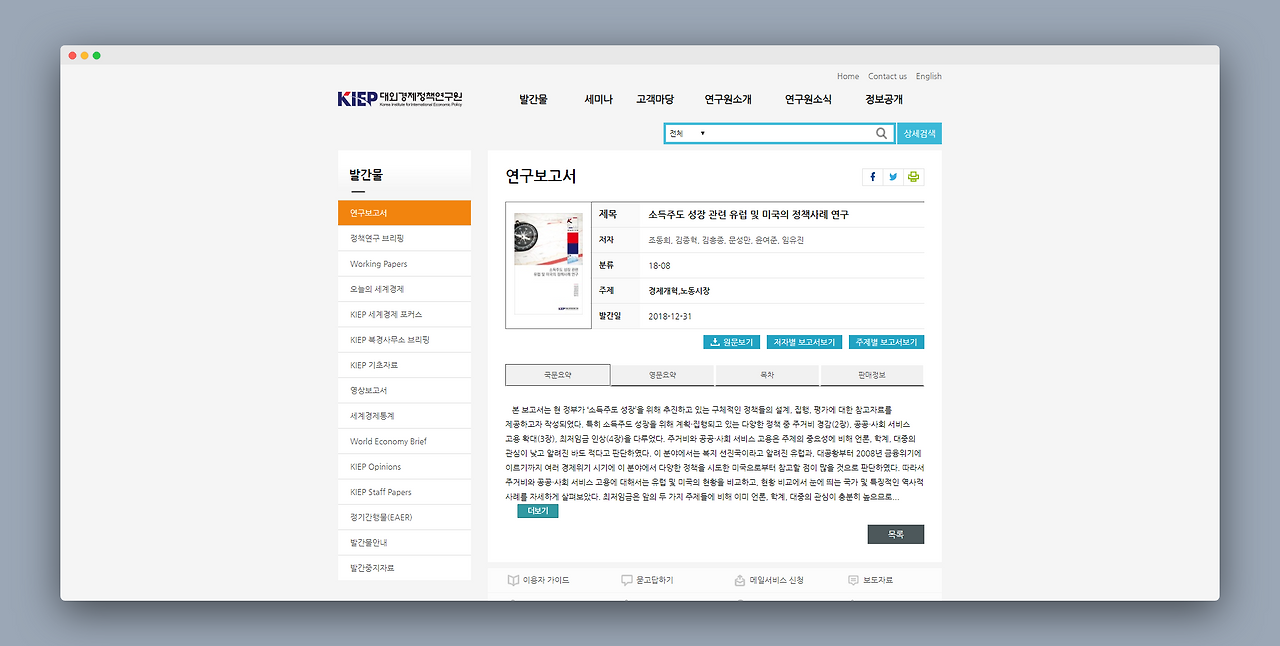Open the 발간물 top menu
1280x646 pixels.
click(533, 99)
